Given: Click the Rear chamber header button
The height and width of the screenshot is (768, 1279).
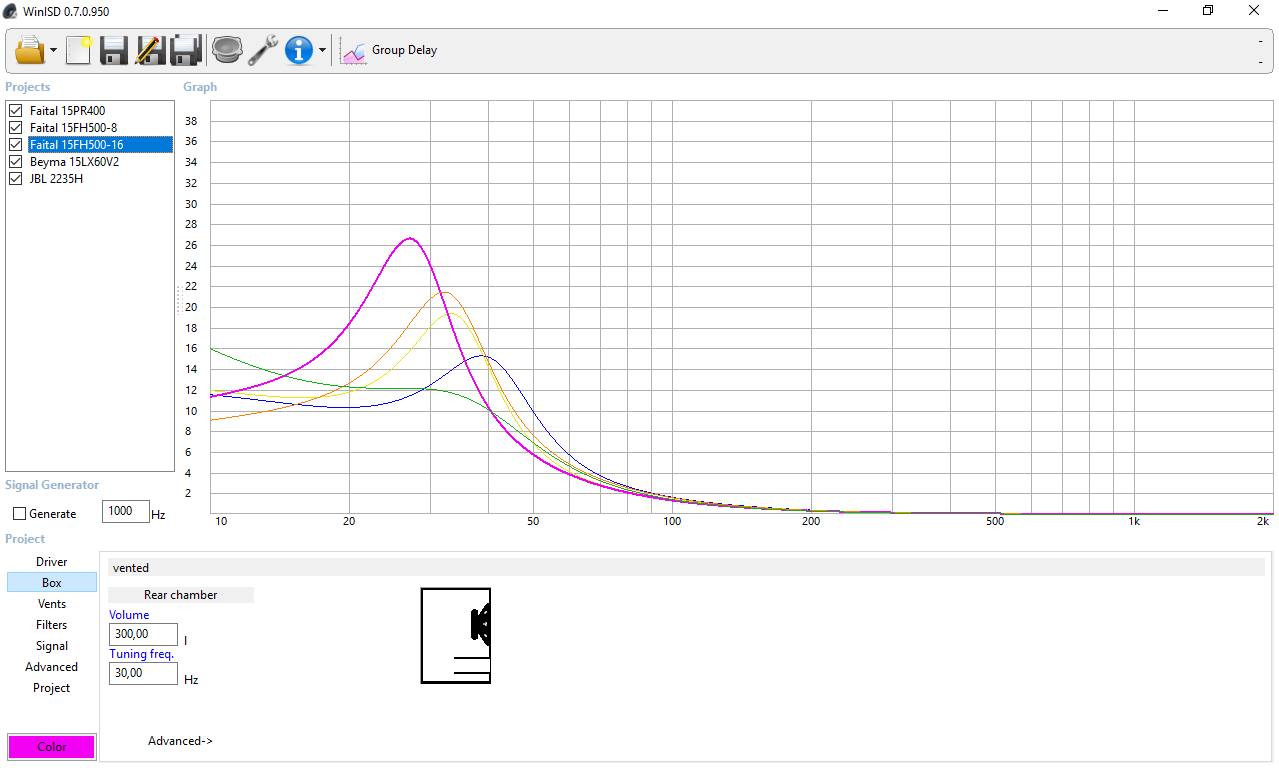Looking at the screenshot, I should click(181, 595).
